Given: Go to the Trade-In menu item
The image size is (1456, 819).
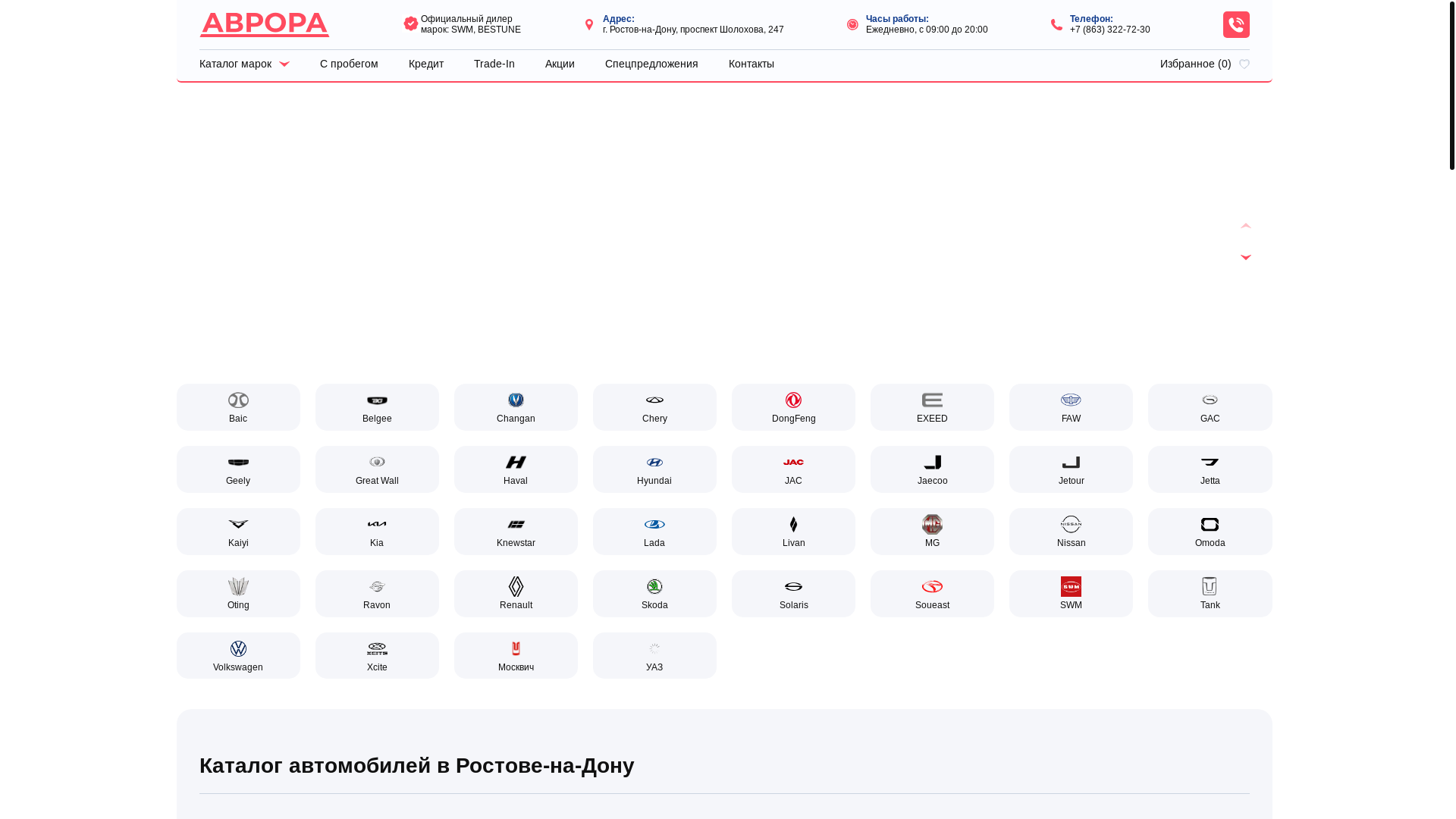Looking at the screenshot, I should pyautogui.click(x=494, y=64).
